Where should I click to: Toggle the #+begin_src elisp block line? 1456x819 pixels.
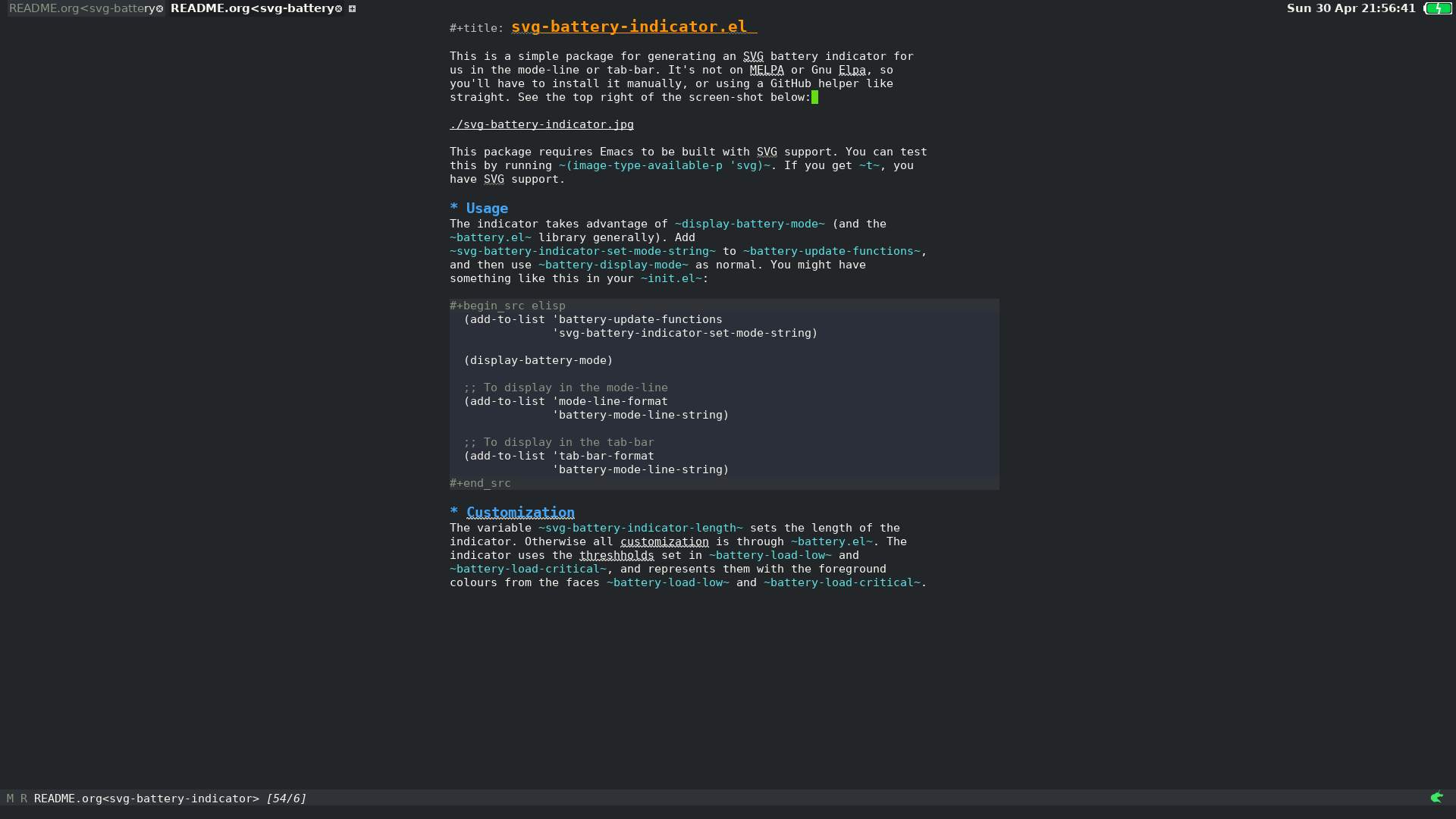click(x=507, y=306)
